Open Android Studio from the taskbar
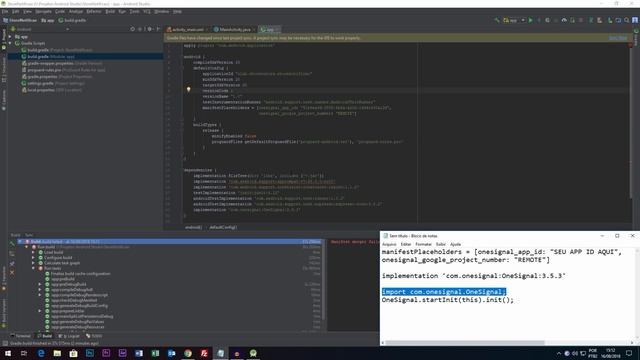640x360 pixels. click(x=253, y=353)
